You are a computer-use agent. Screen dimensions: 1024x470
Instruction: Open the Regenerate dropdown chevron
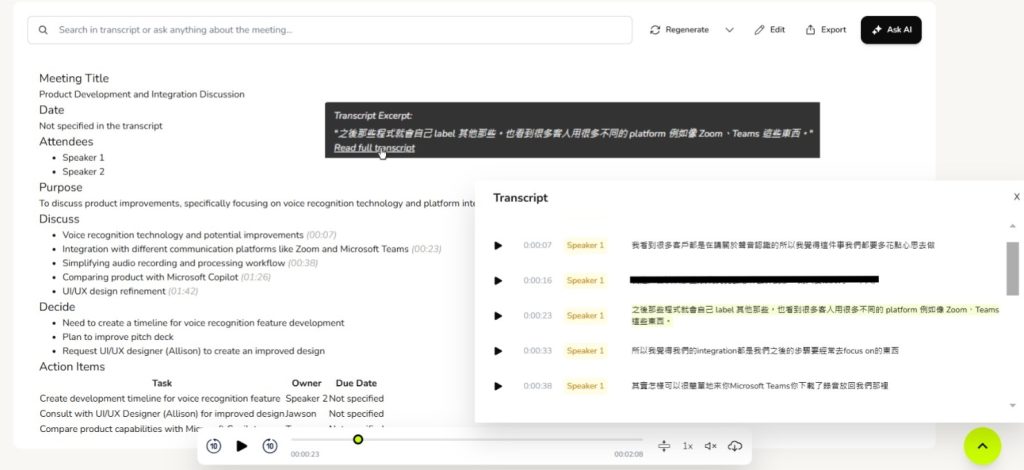click(x=729, y=30)
